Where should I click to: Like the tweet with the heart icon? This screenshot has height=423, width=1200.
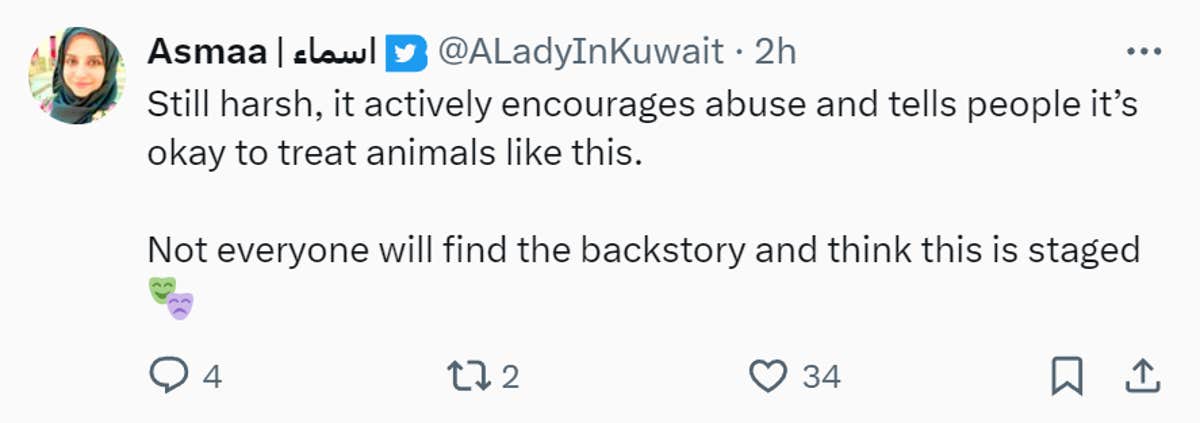pyautogui.click(x=768, y=376)
